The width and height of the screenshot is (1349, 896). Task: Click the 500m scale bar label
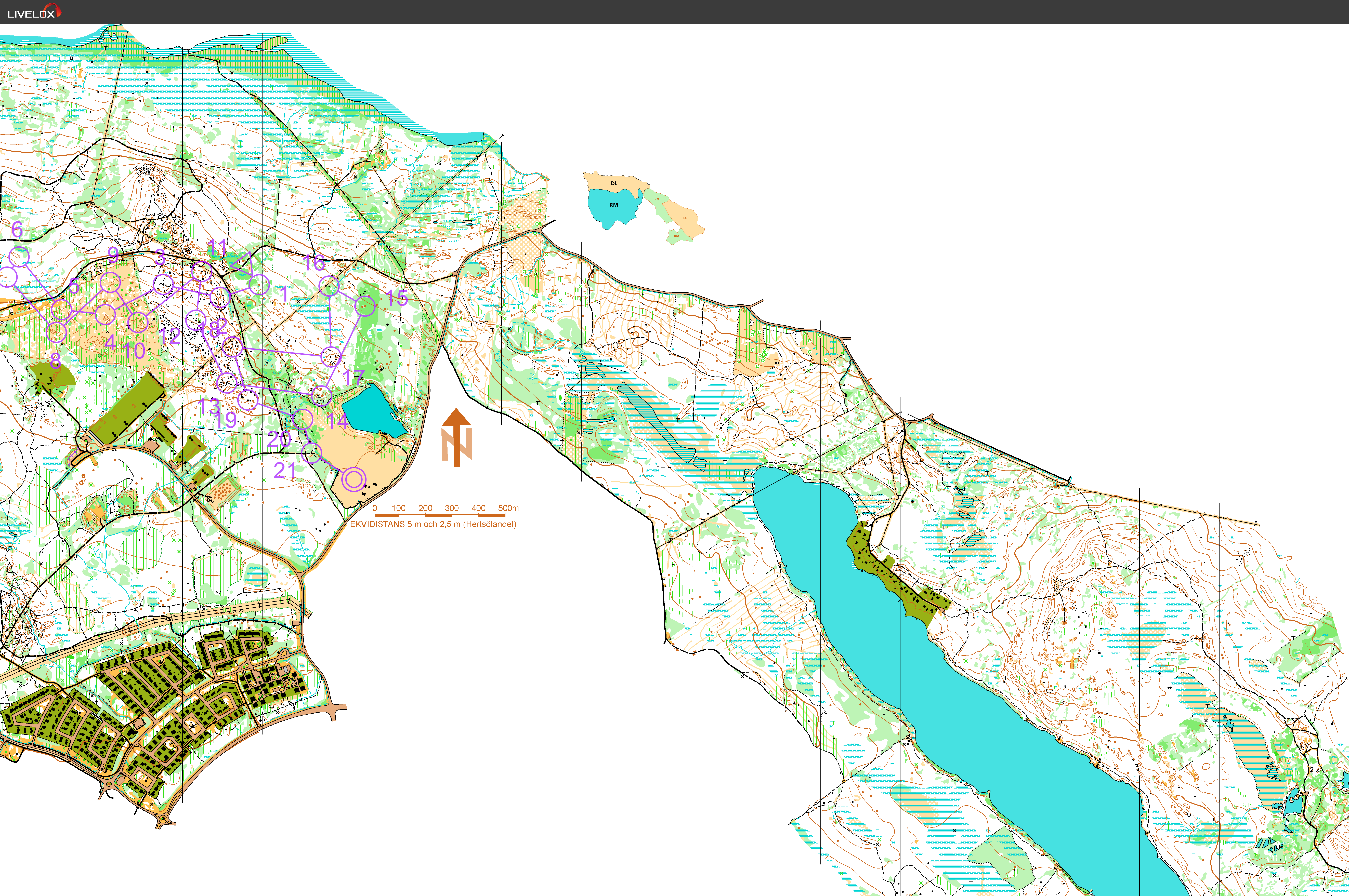(508, 508)
